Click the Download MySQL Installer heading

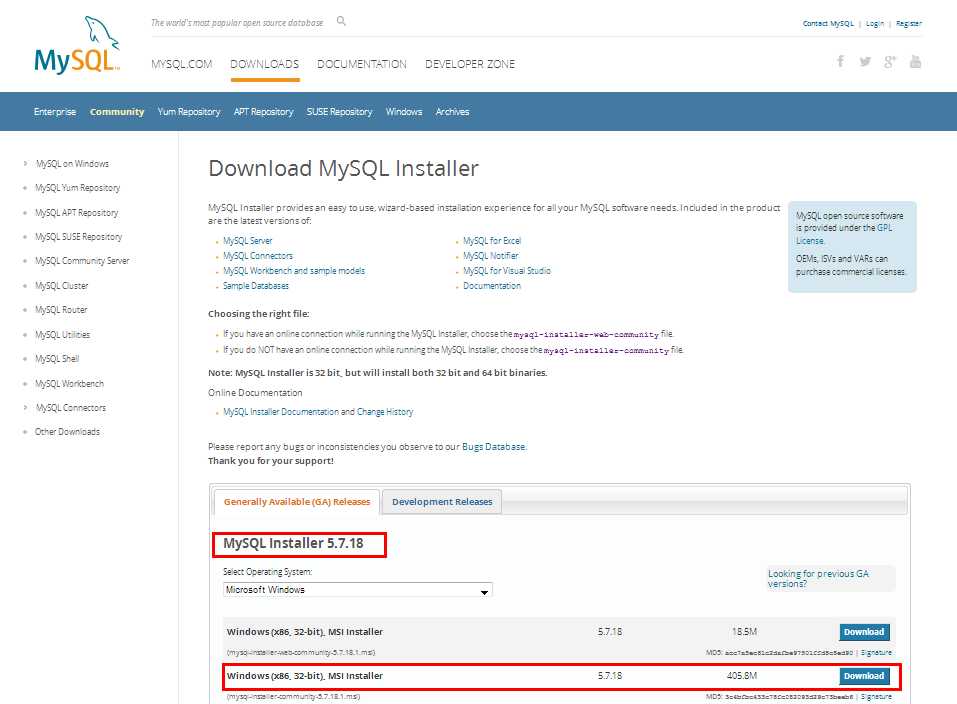coord(344,168)
